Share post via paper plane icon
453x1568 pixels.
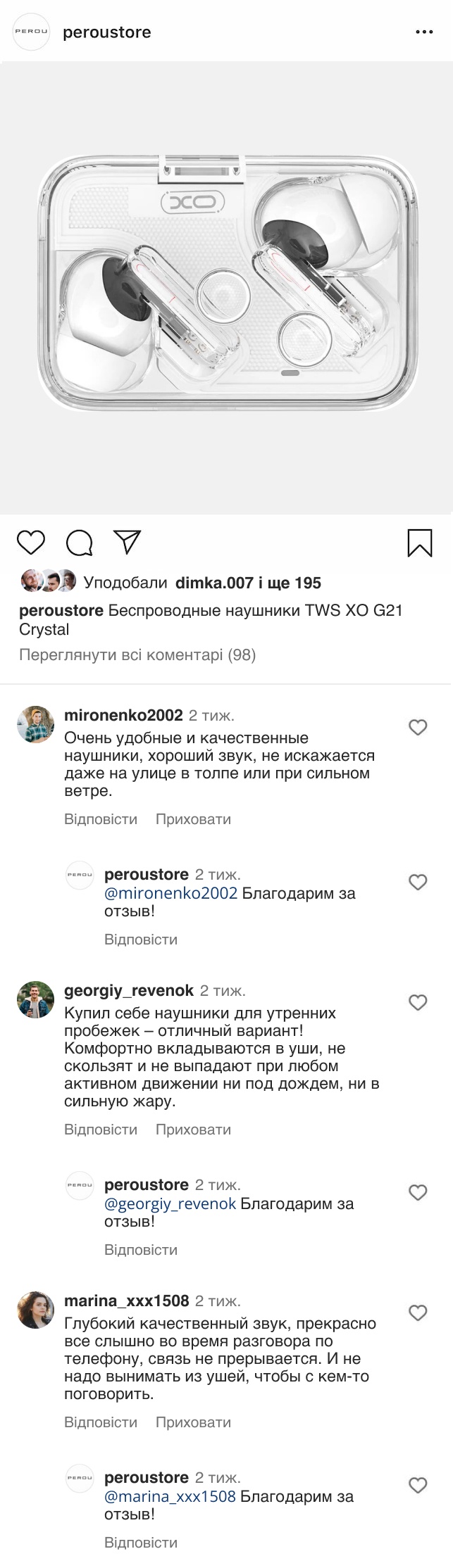pyautogui.click(x=128, y=542)
